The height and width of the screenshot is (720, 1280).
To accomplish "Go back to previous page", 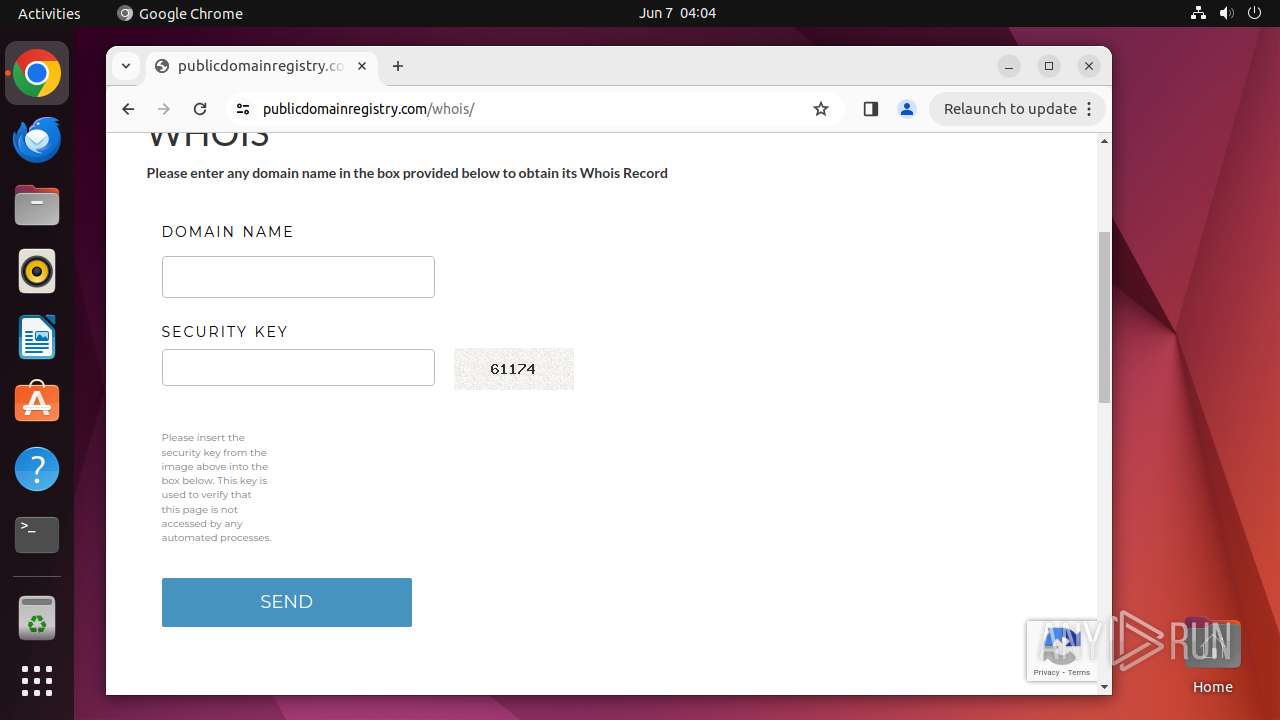I will pyautogui.click(x=128, y=109).
